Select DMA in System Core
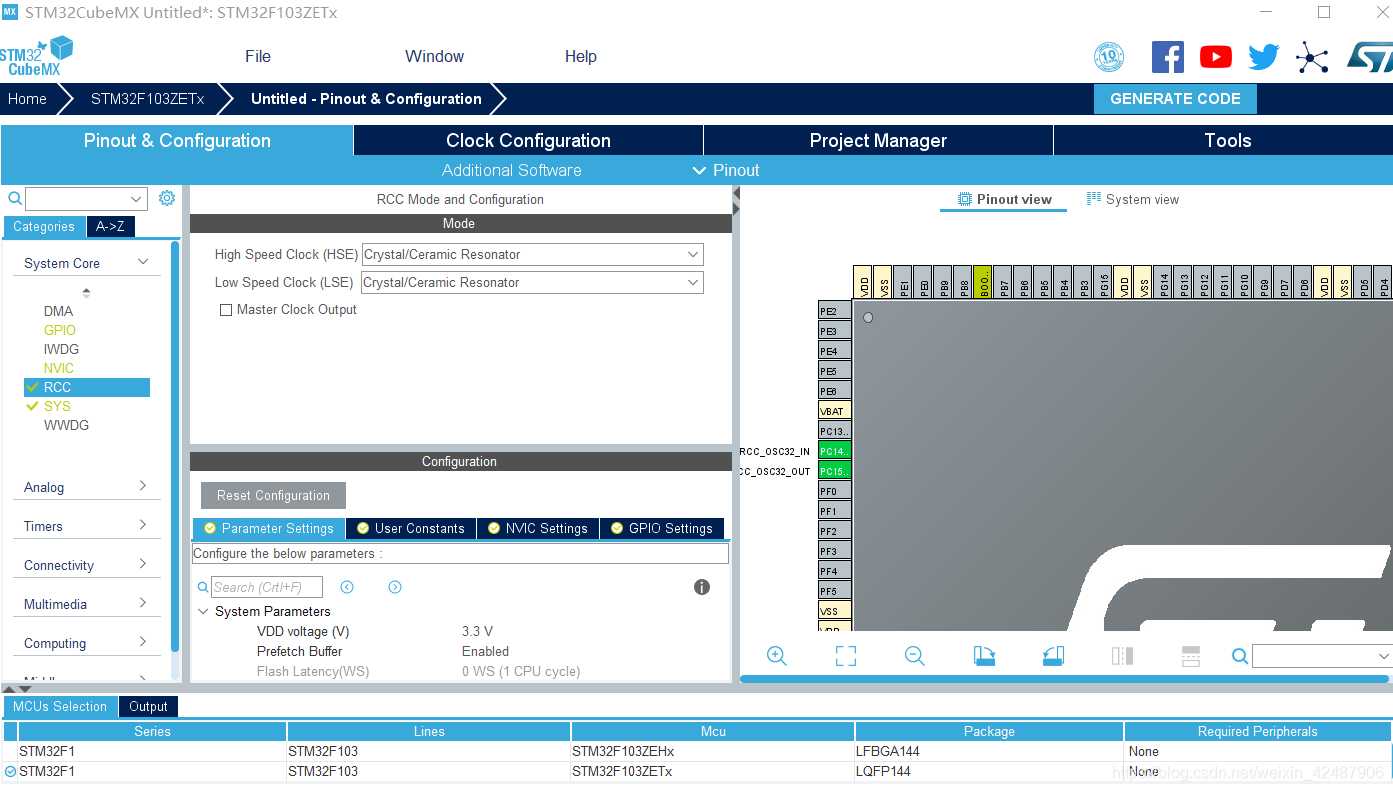This screenshot has width=1393, height=791. point(58,312)
